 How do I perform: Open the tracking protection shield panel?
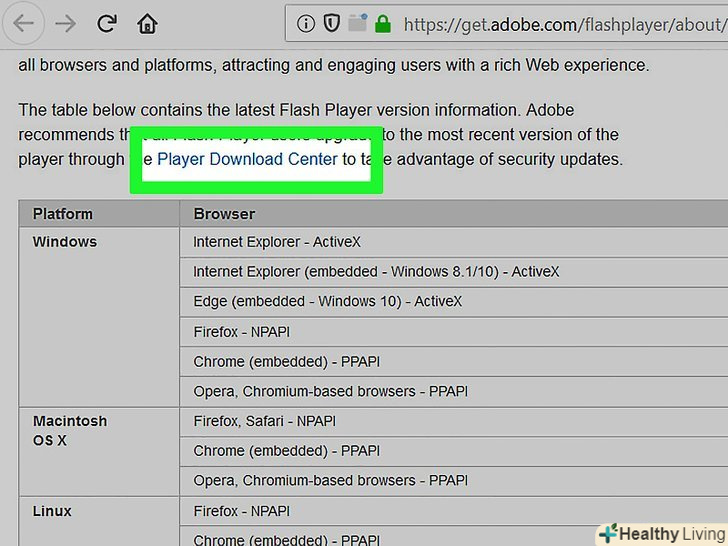pyautogui.click(x=332, y=23)
